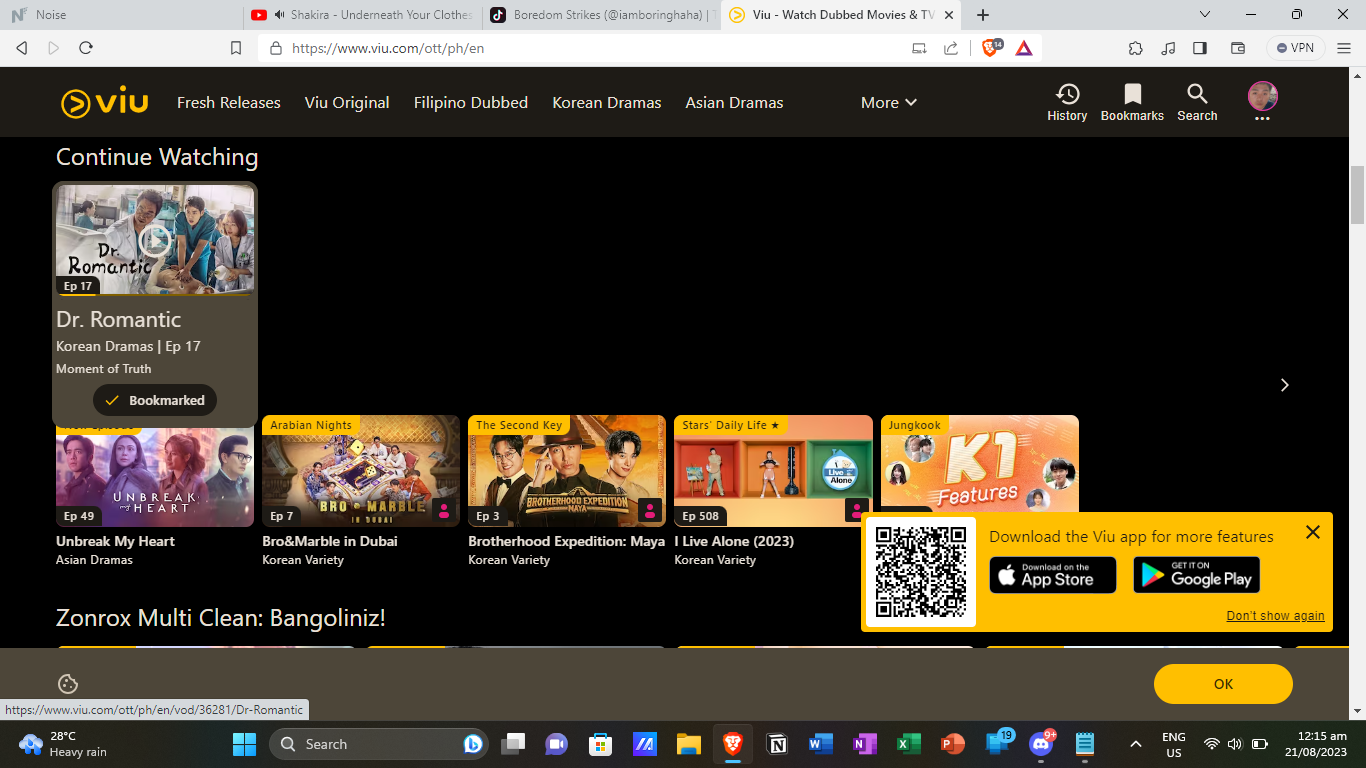Open Asian Dramas category

[734, 102]
